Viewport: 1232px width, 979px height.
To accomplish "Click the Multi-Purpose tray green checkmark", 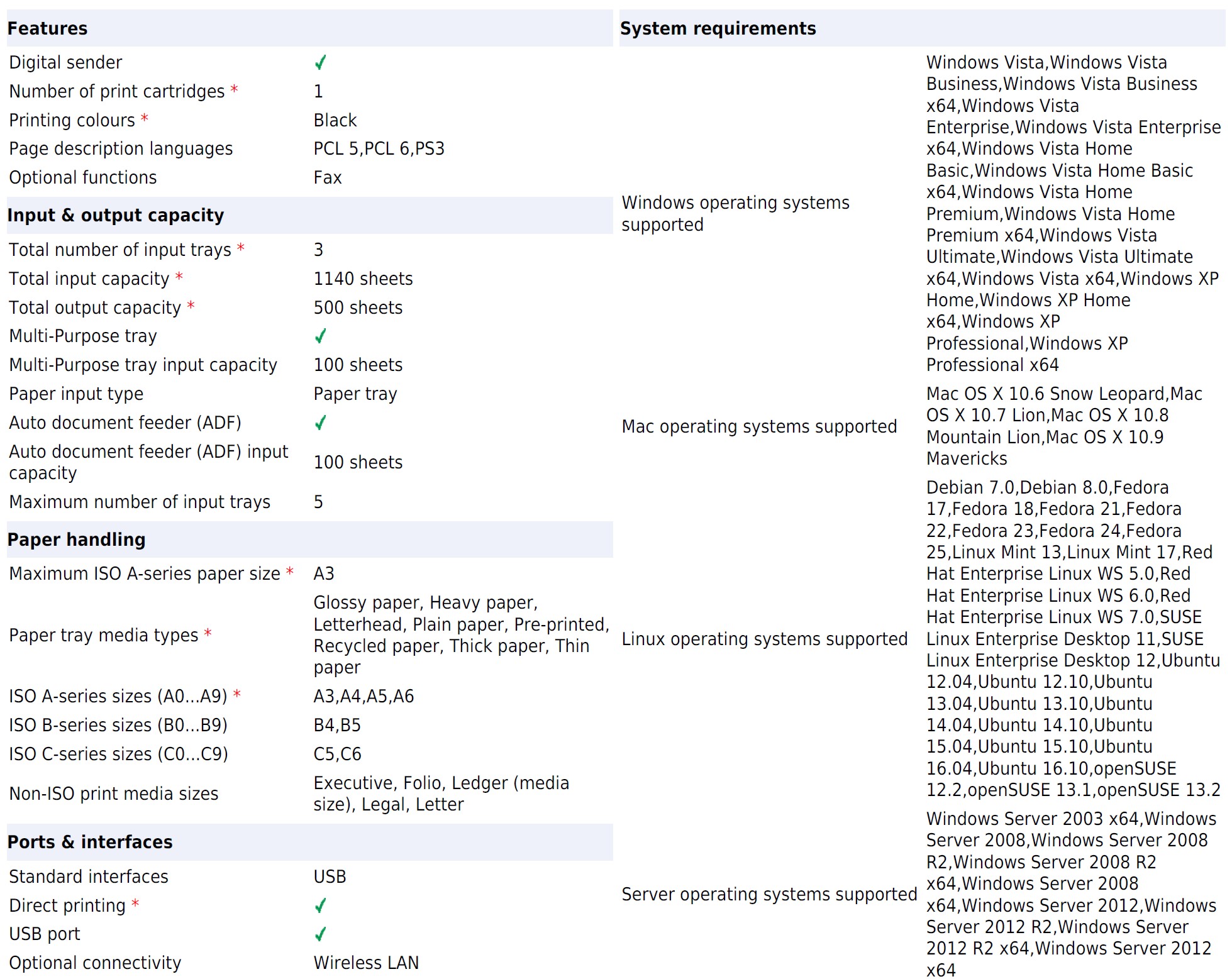I will [320, 336].
